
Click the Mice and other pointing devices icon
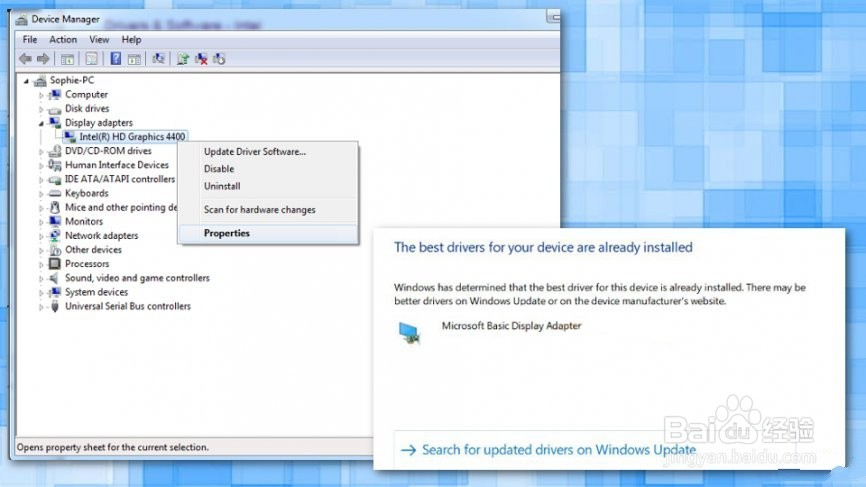coord(55,207)
